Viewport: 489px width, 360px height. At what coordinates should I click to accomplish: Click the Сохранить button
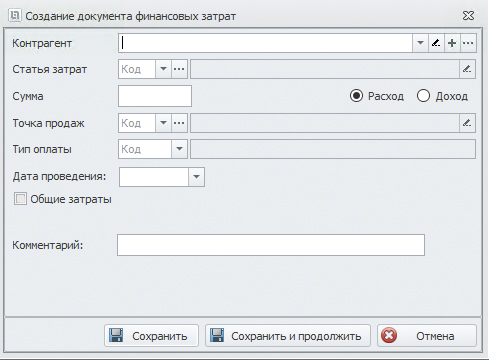pyautogui.click(x=151, y=336)
